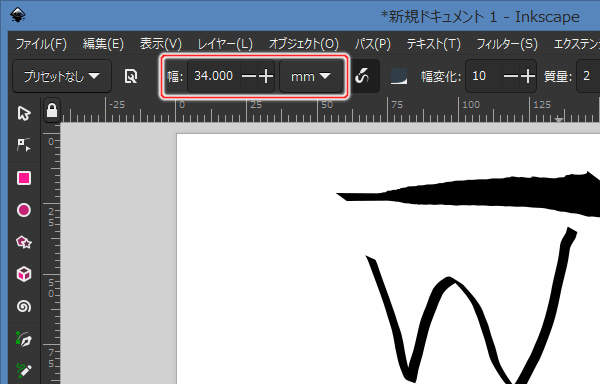Screen dimensions: 600x384
Task: Increase width with the plus button
Action: (x=266, y=76)
